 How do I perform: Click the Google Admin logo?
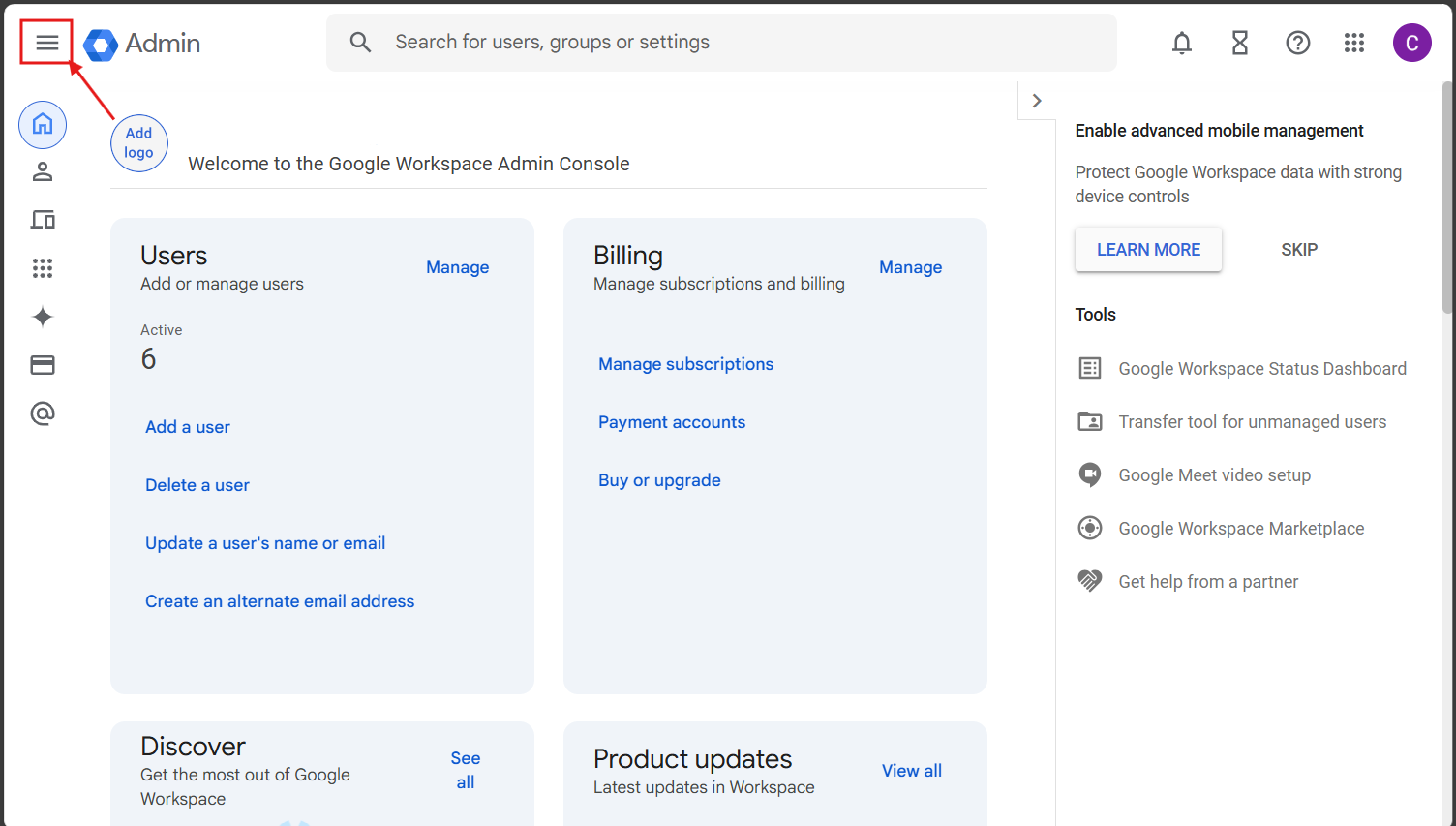coord(101,44)
